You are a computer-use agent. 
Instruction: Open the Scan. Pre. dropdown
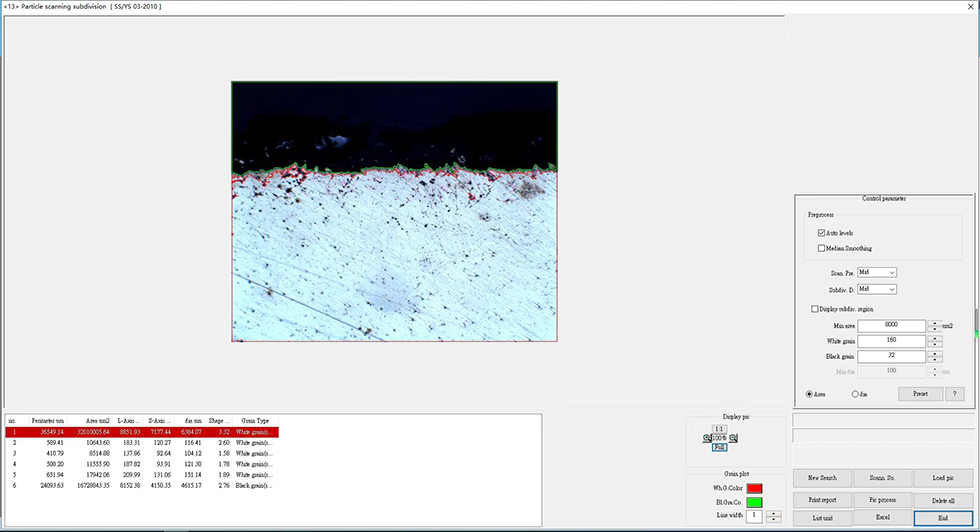876,272
